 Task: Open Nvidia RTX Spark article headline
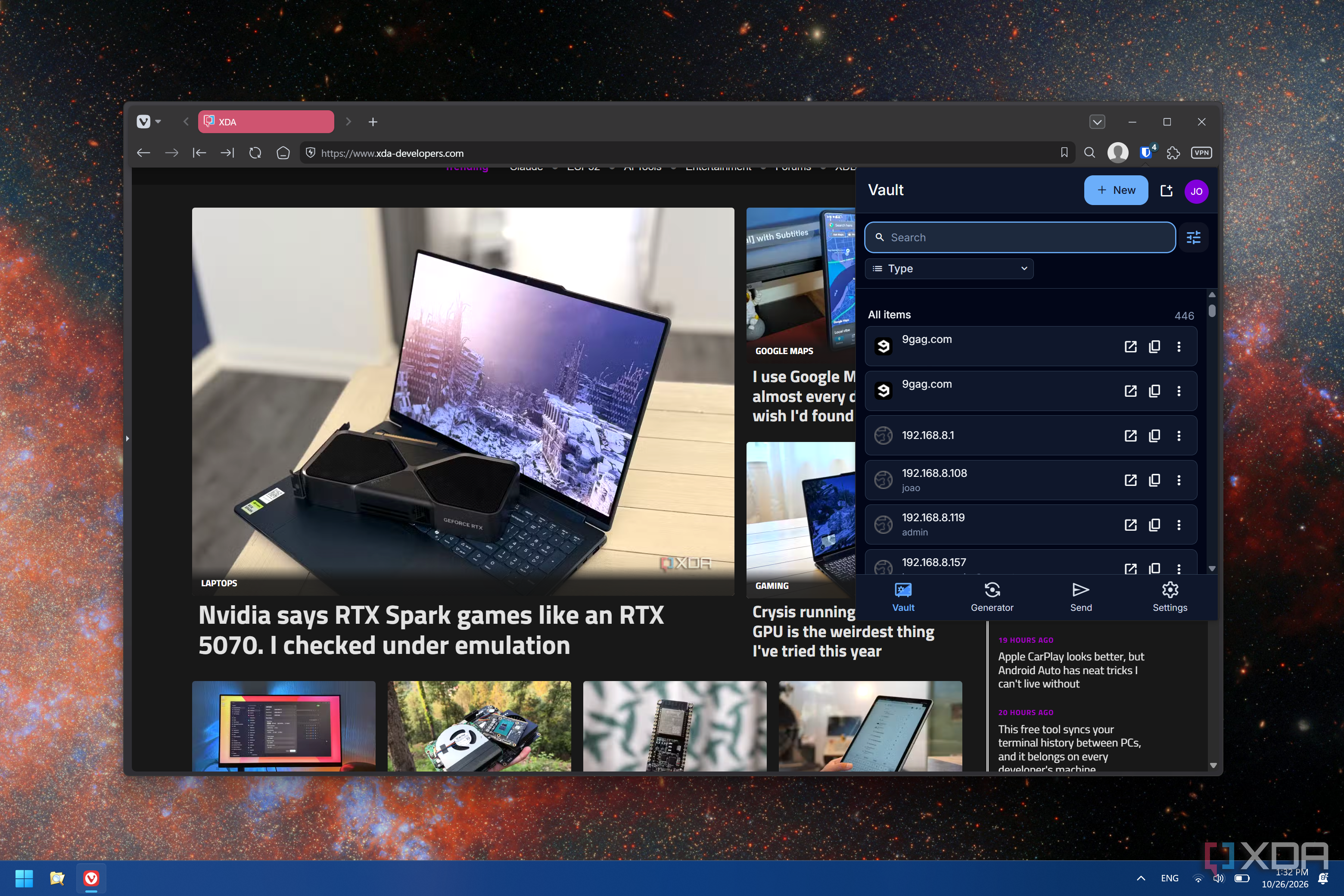coord(431,630)
